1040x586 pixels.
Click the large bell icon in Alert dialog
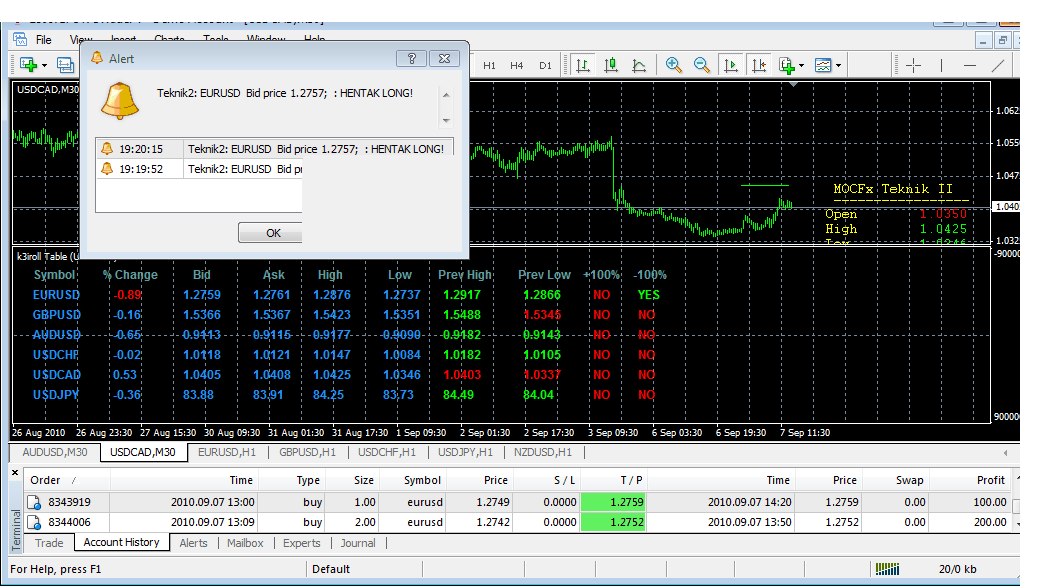point(120,101)
